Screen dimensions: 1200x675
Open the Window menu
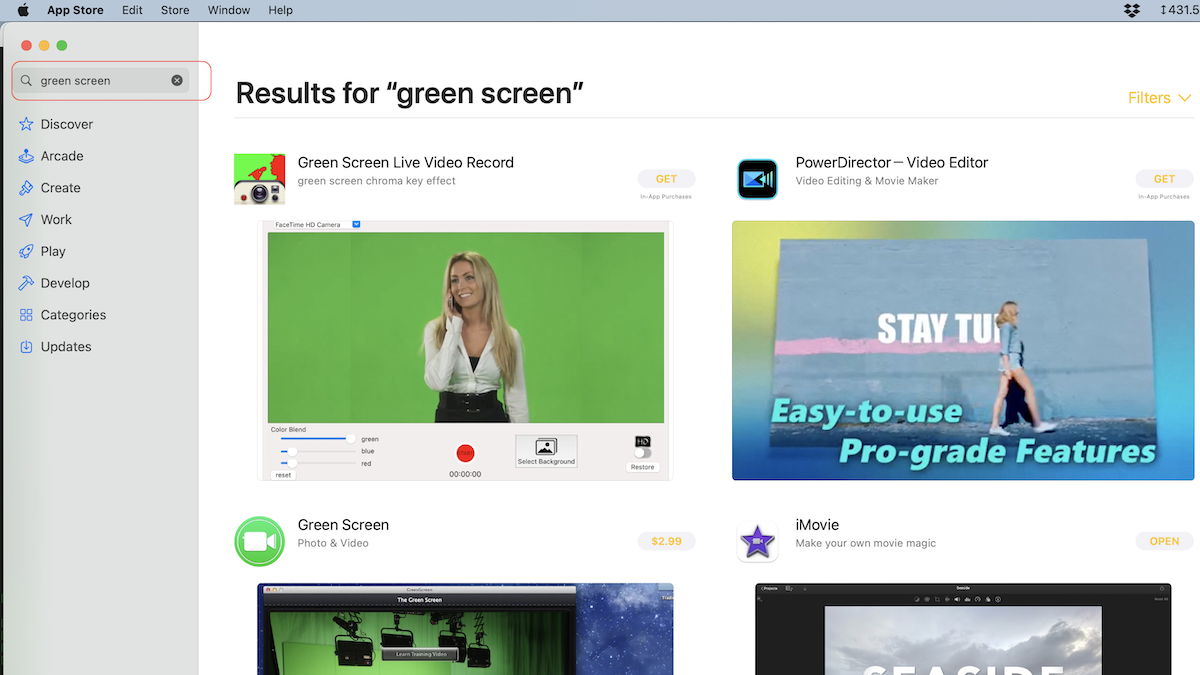click(229, 10)
